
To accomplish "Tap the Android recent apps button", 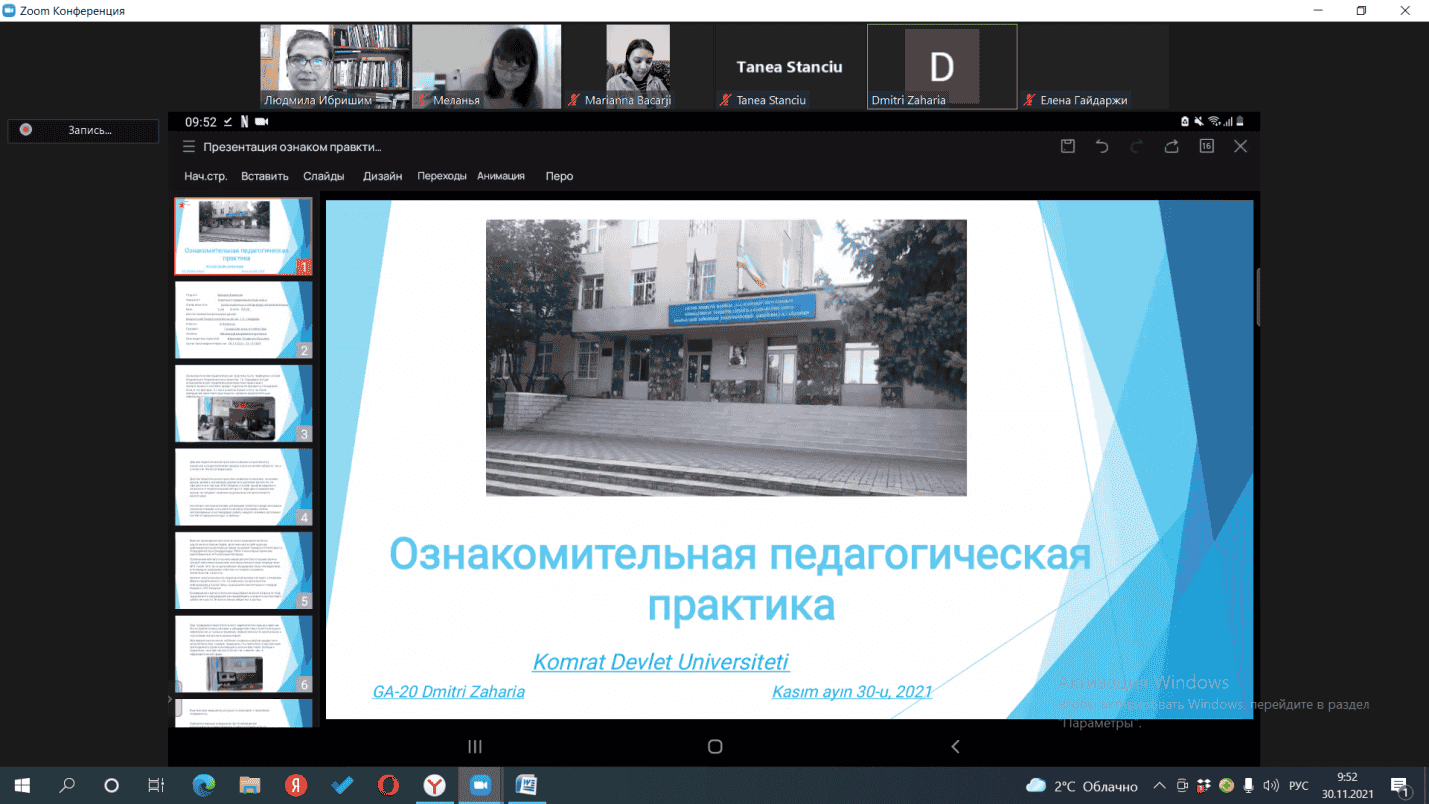I will point(475,746).
